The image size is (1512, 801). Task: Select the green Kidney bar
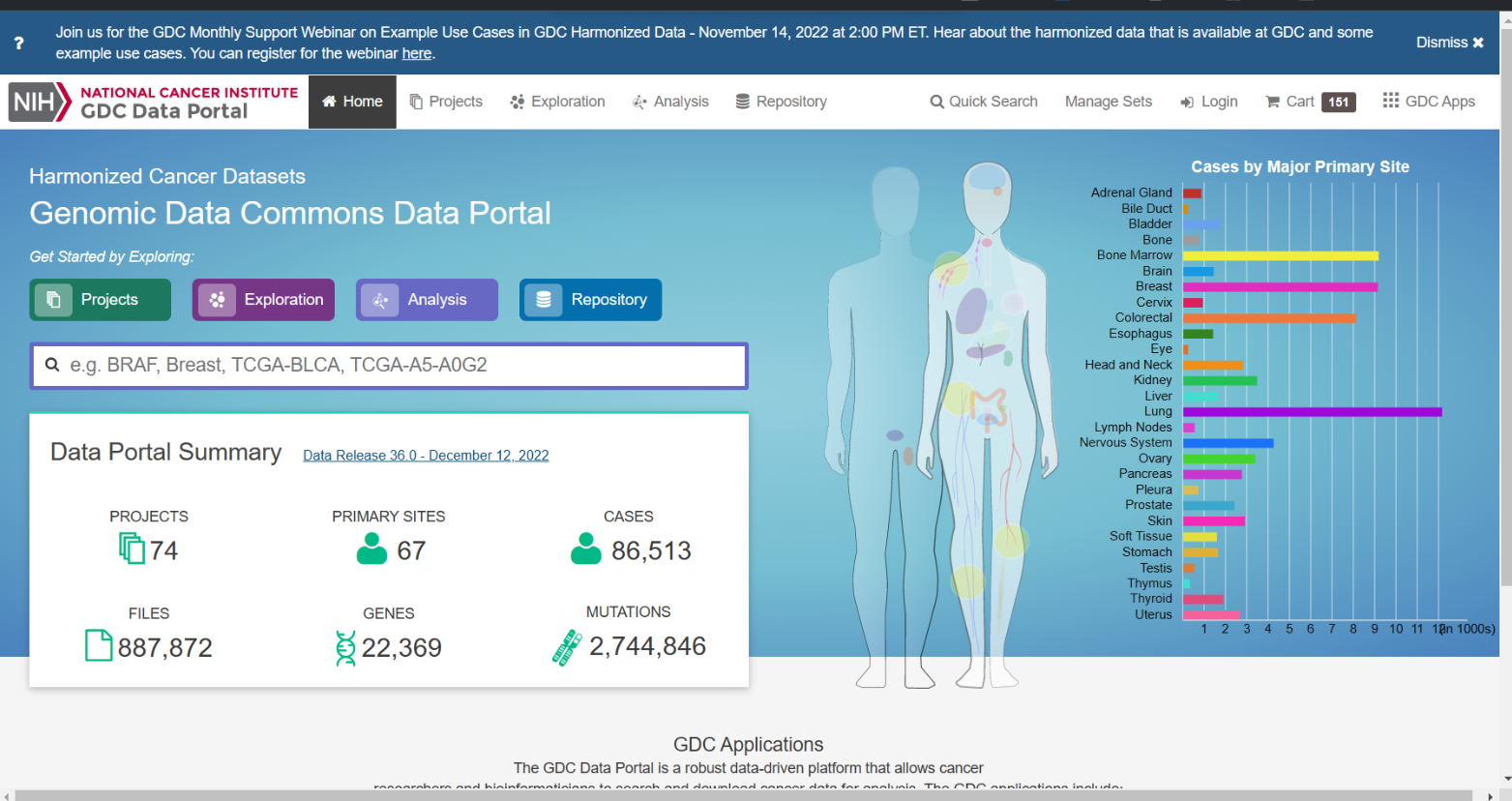tap(1220, 381)
